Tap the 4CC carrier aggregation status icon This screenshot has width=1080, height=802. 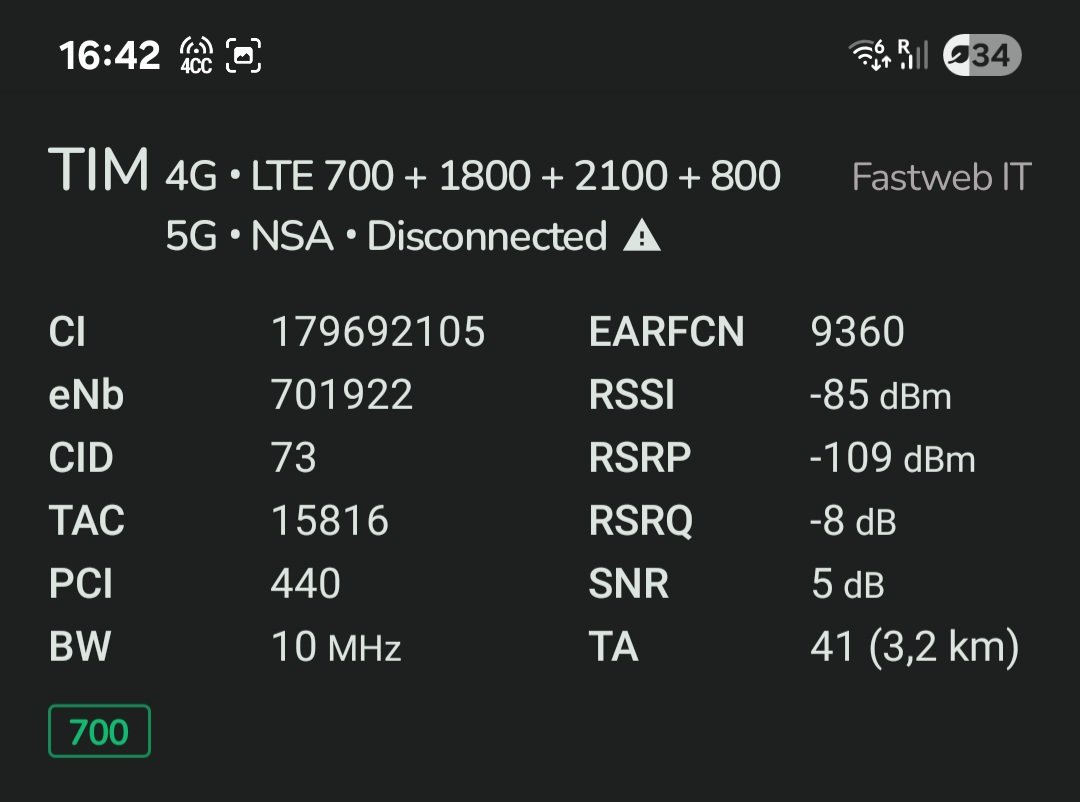click(x=196, y=55)
